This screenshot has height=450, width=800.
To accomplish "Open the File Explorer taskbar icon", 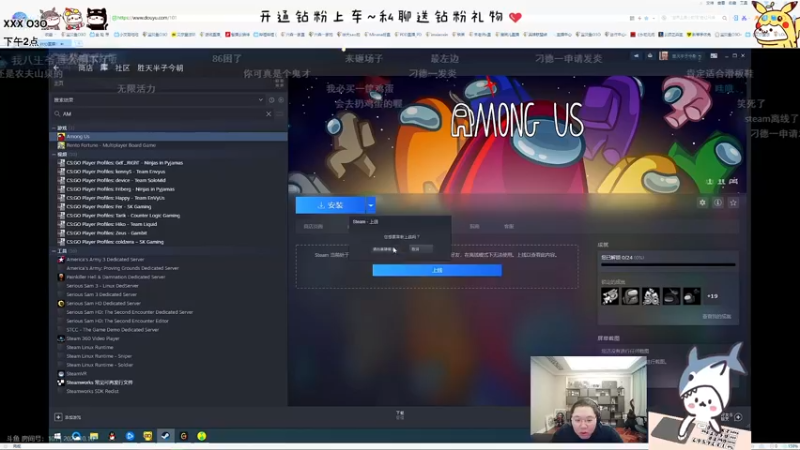I will pyautogui.click(x=94, y=436).
